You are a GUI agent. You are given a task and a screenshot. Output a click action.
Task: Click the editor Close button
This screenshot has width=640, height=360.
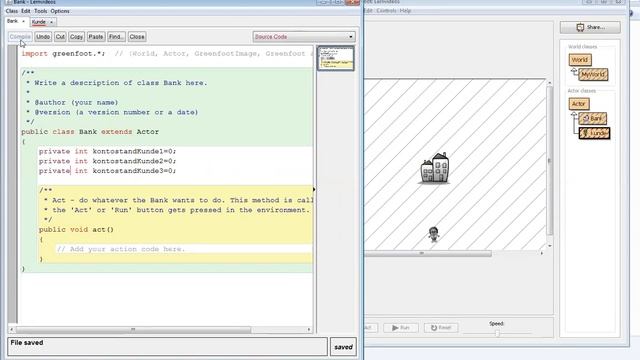137,37
